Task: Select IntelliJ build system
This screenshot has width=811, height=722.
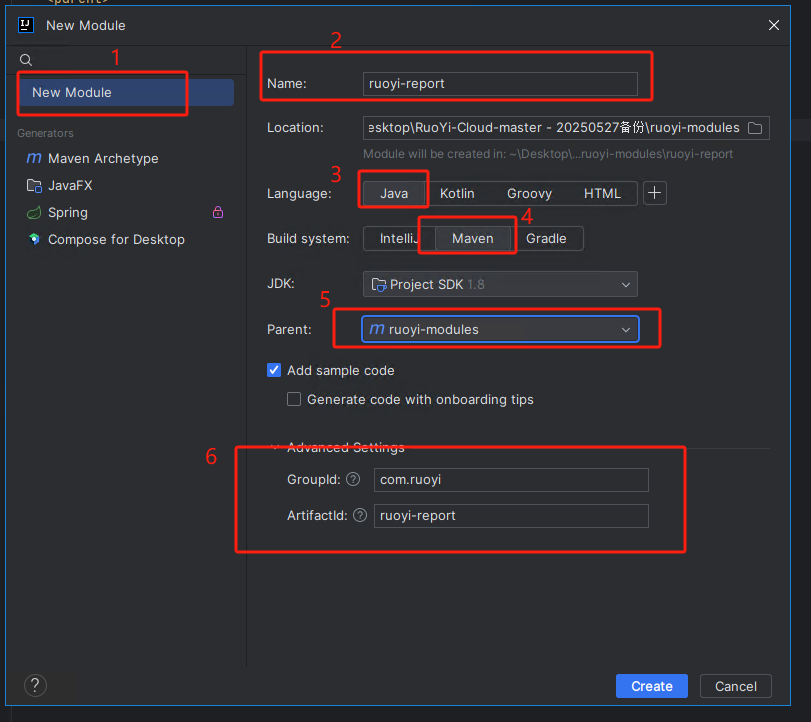Action: 398,238
